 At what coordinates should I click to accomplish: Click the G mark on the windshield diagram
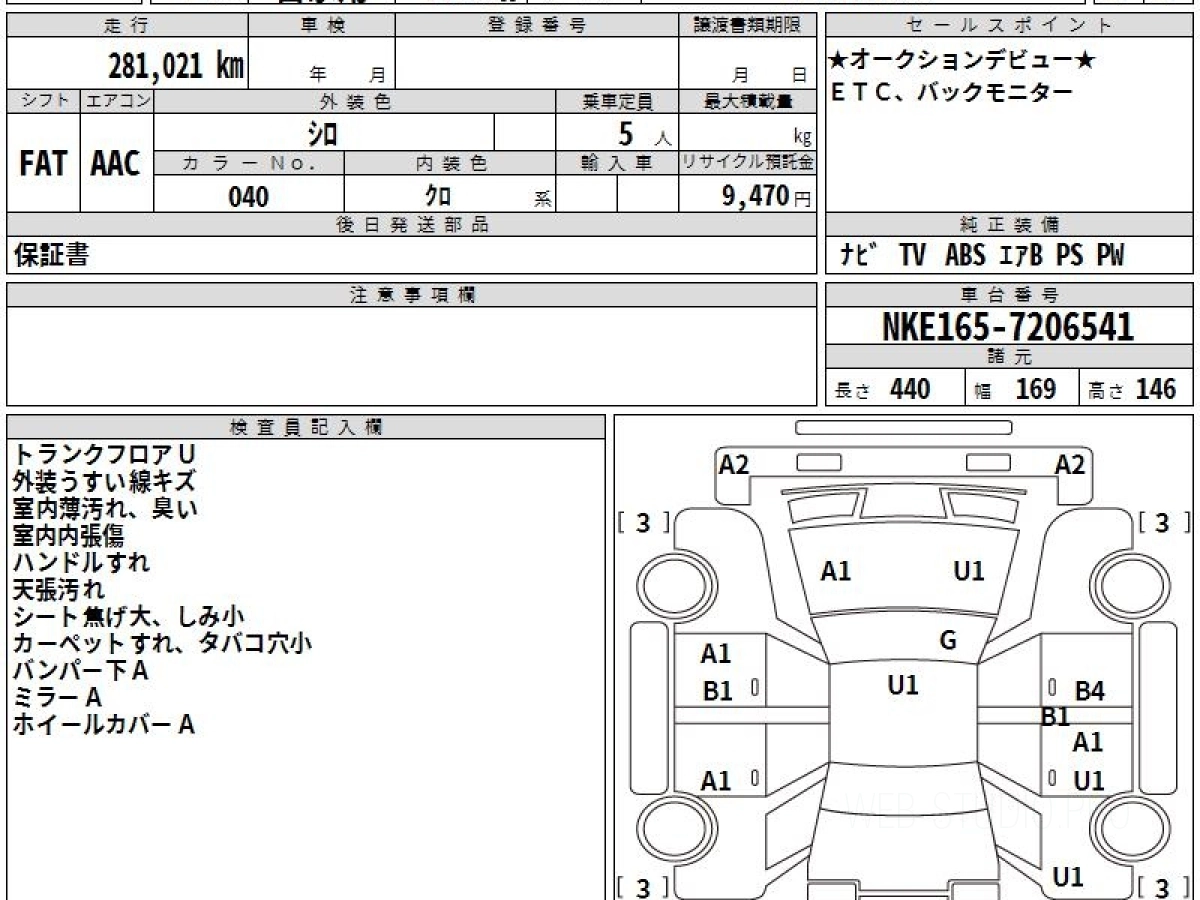948,641
